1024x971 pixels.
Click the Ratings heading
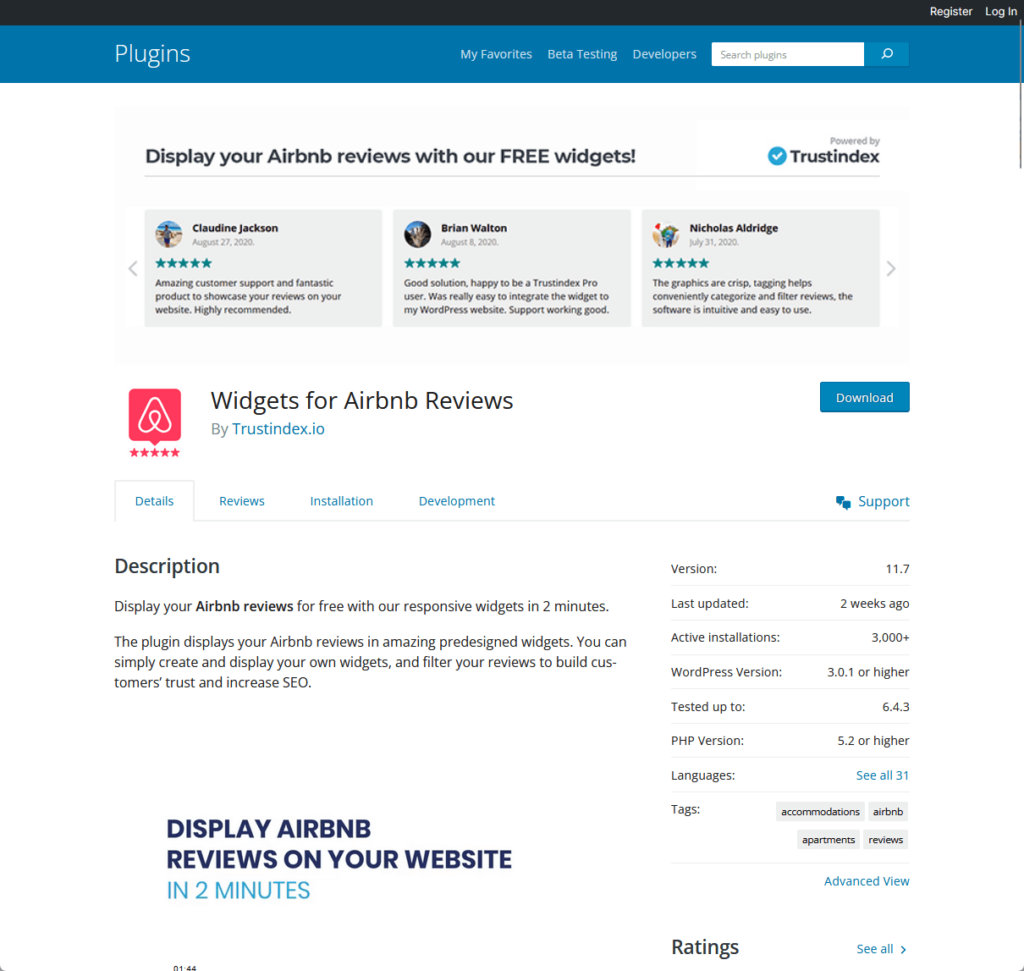point(705,947)
